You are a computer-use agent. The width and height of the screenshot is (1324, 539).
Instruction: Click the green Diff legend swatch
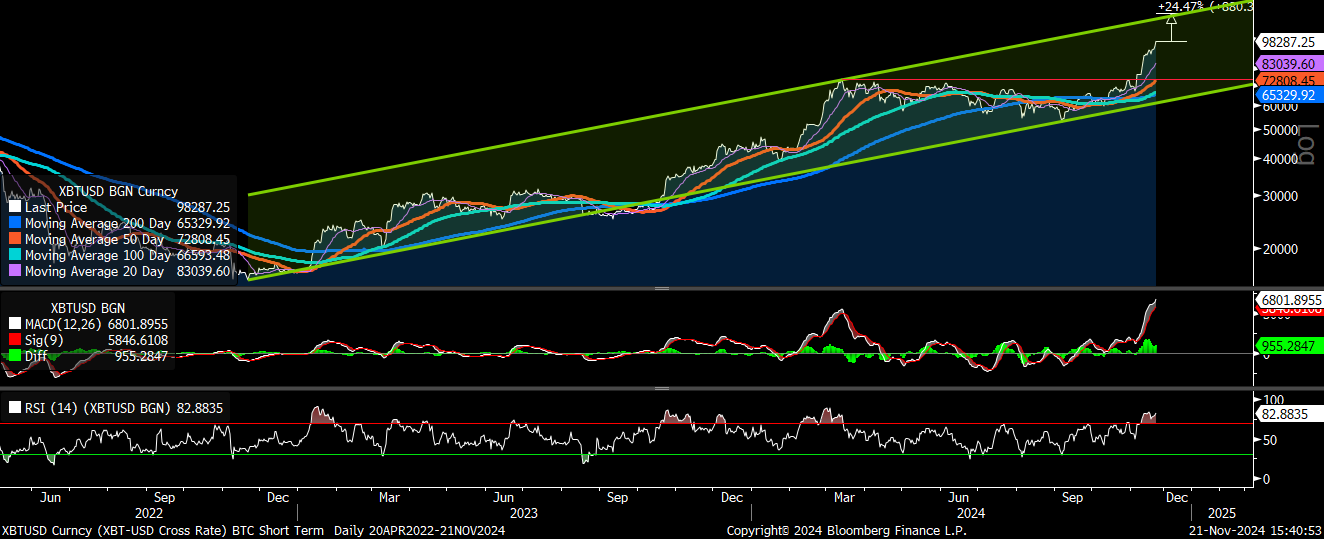pyautogui.click(x=14, y=356)
